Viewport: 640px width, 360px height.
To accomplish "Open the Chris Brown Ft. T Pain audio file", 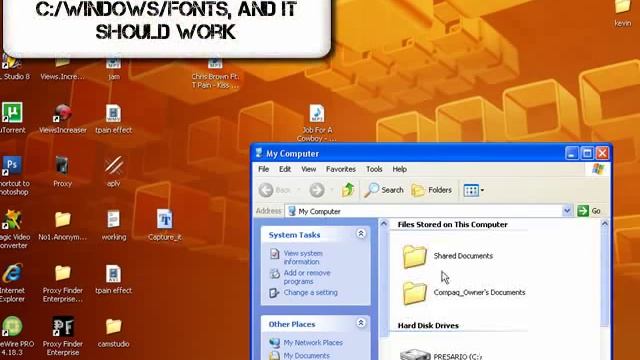I will 215,63.
